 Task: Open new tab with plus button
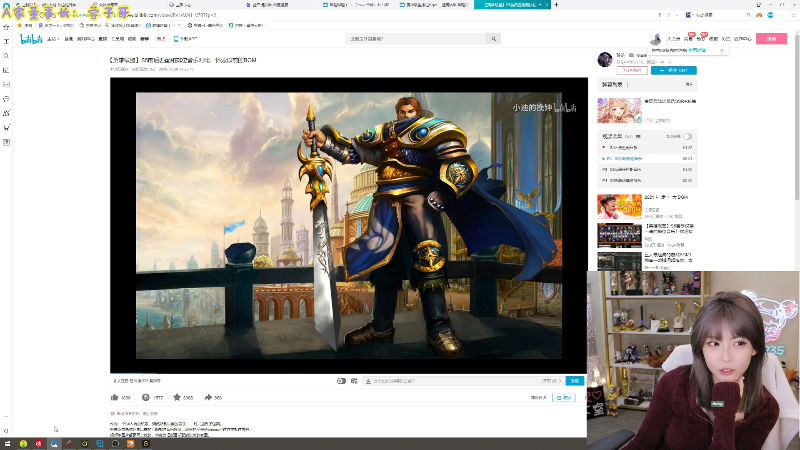point(556,5)
